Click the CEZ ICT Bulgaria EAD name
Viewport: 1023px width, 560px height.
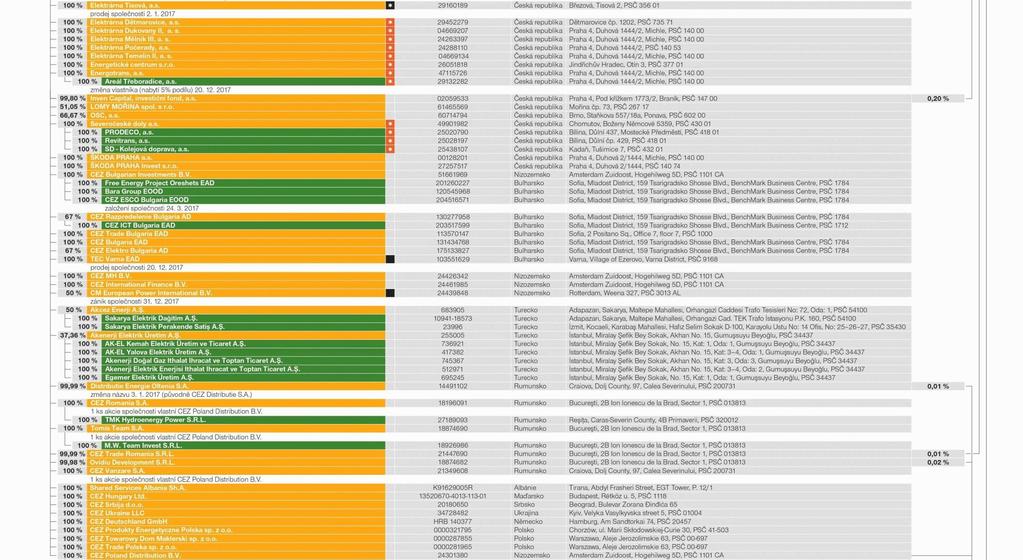pyautogui.click(x=140, y=225)
